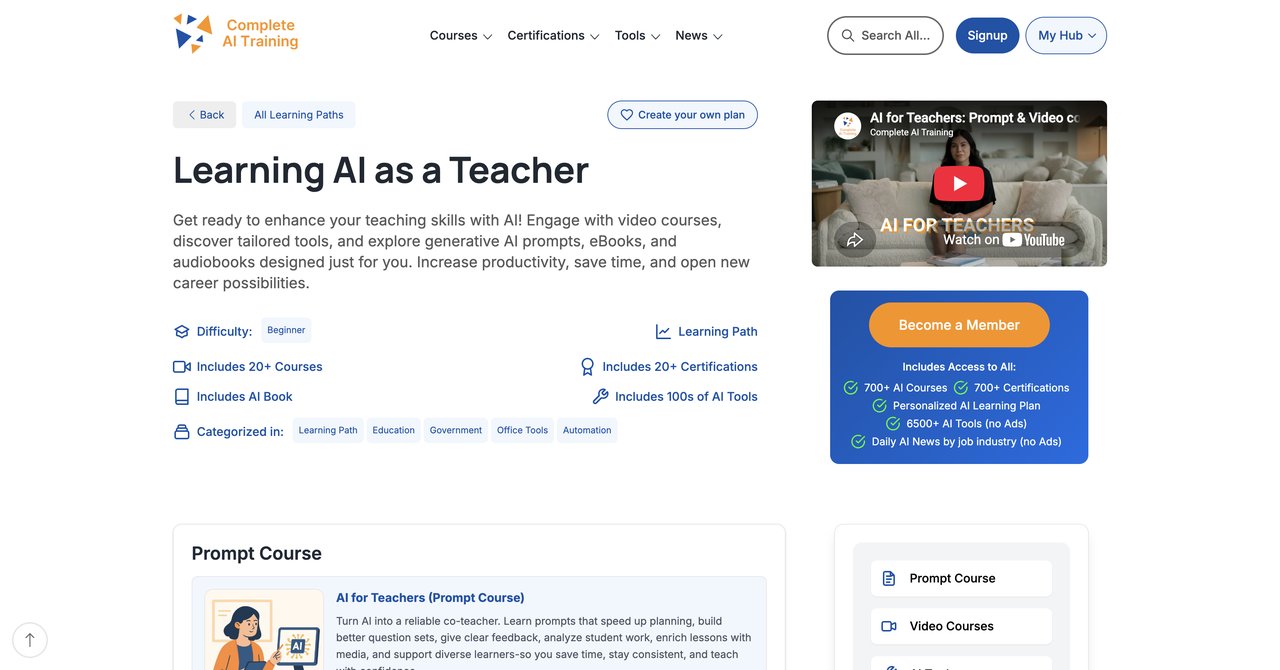
Task: Open the My Hub dropdown
Action: pos(1066,35)
